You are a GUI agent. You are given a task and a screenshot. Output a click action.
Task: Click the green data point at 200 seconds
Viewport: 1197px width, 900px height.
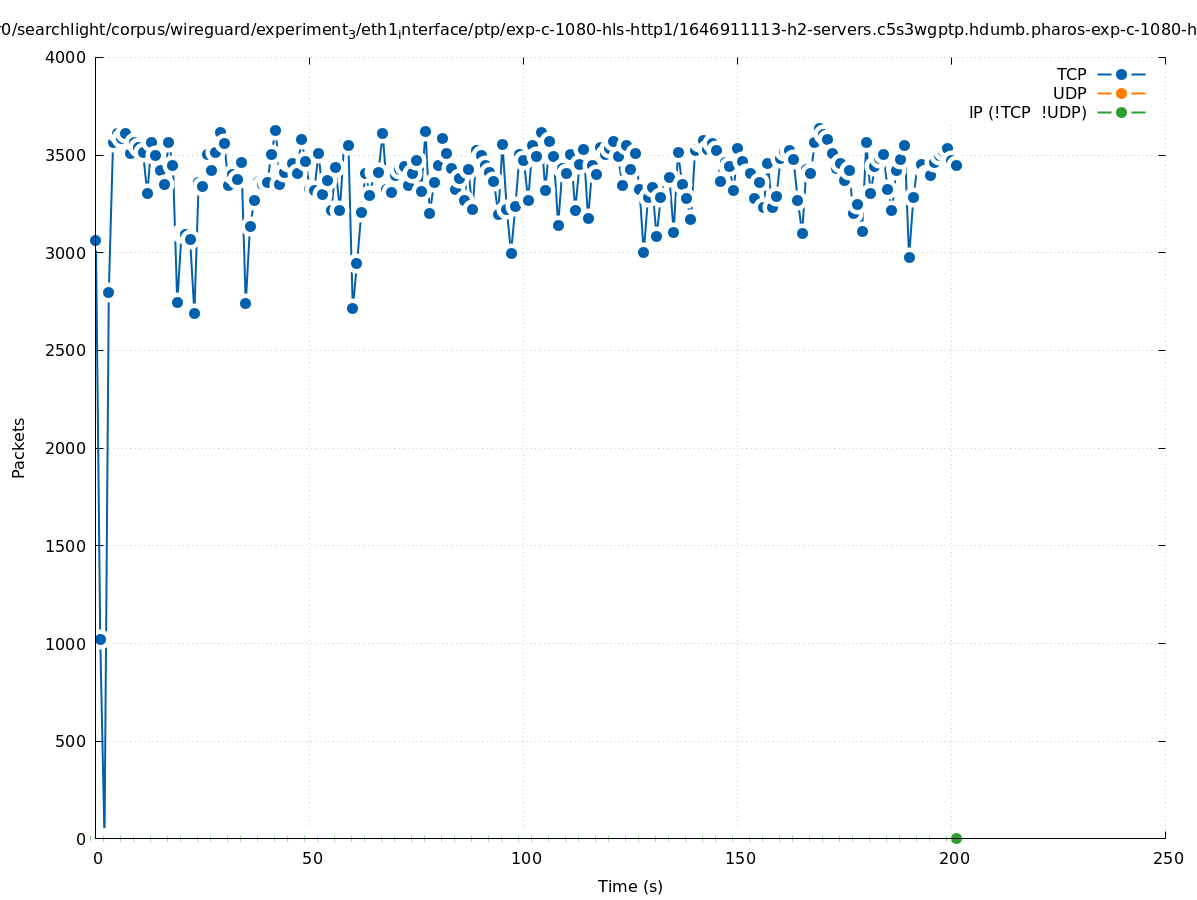[956, 838]
